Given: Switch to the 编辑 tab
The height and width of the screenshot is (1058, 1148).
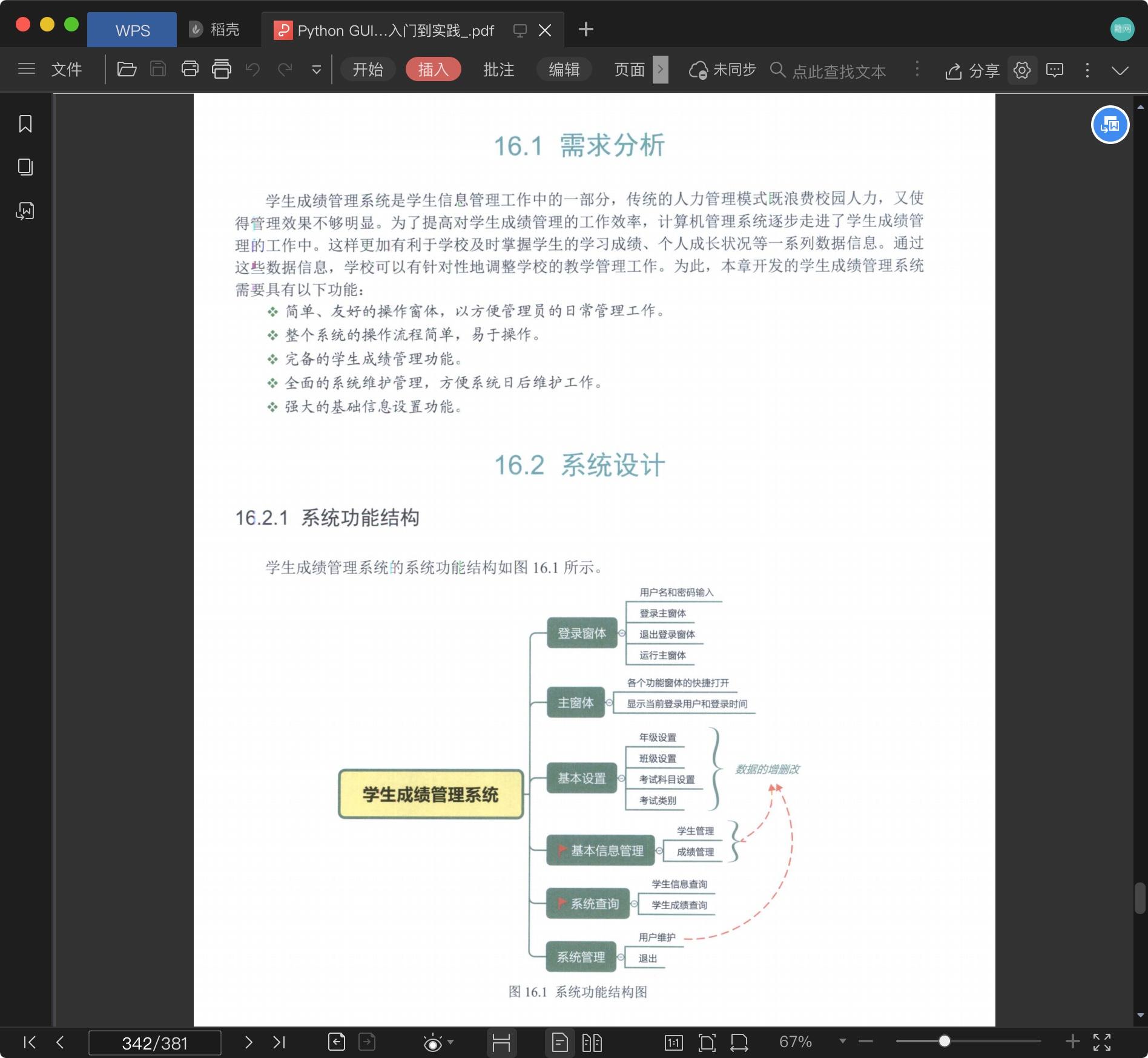Looking at the screenshot, I should pos(564,70).
